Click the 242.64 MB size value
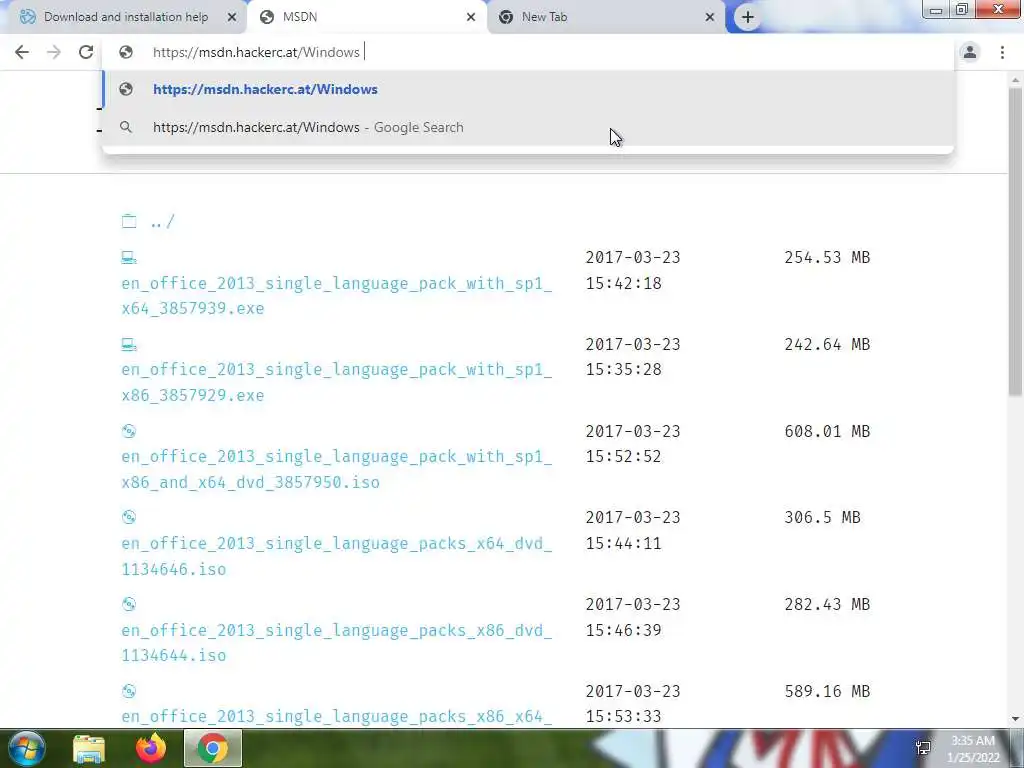 click(x=827, y=344)
